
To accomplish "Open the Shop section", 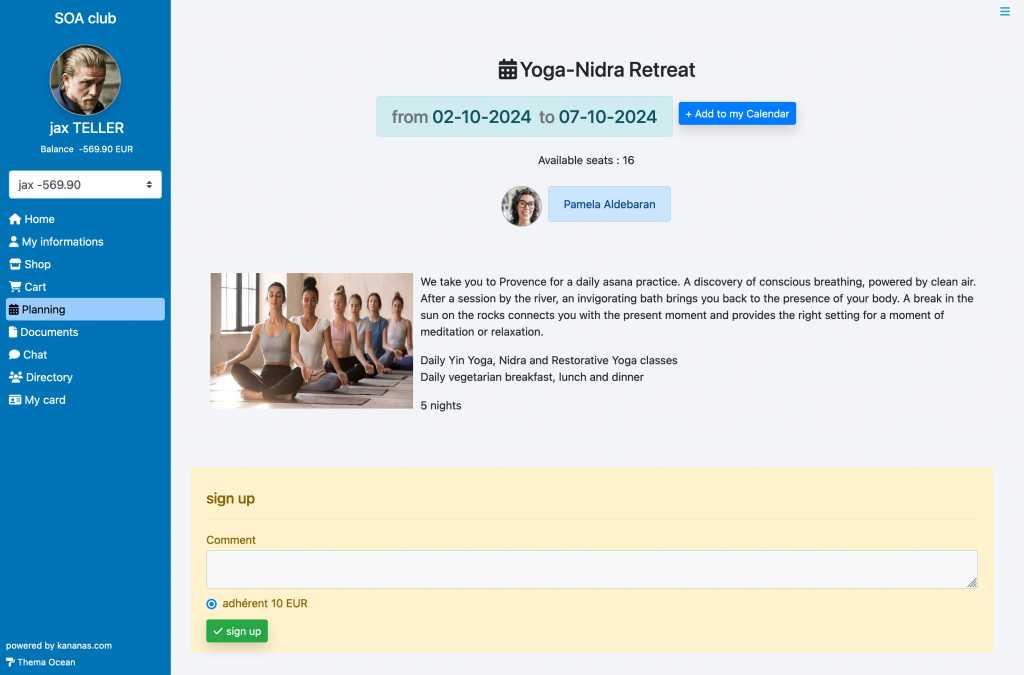I will 85,264.
